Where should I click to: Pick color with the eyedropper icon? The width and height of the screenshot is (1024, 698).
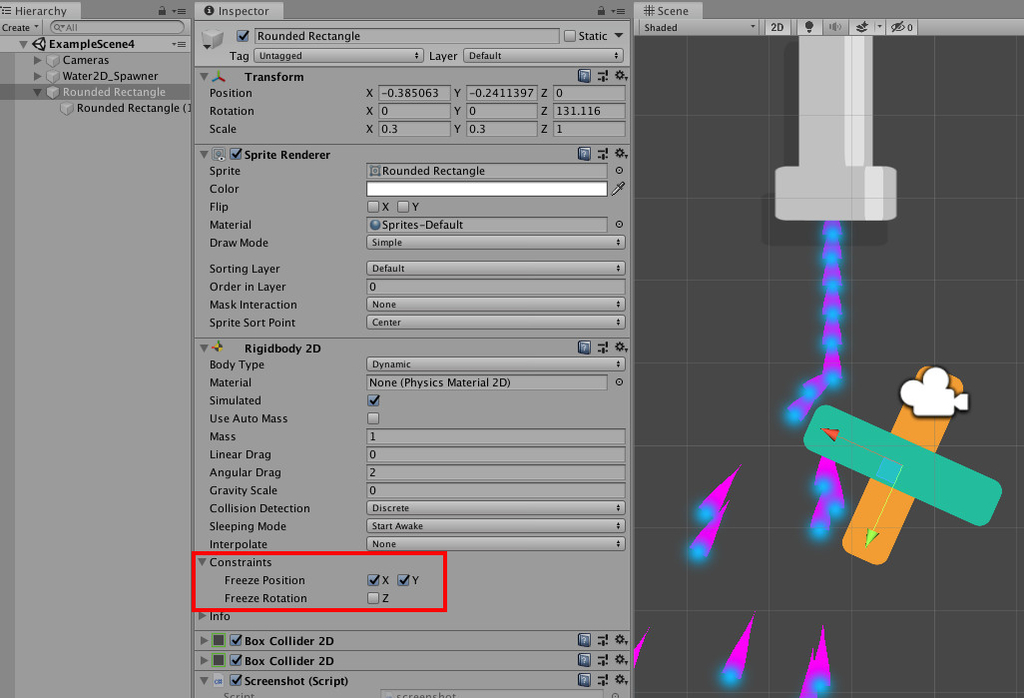click(618, 189)
